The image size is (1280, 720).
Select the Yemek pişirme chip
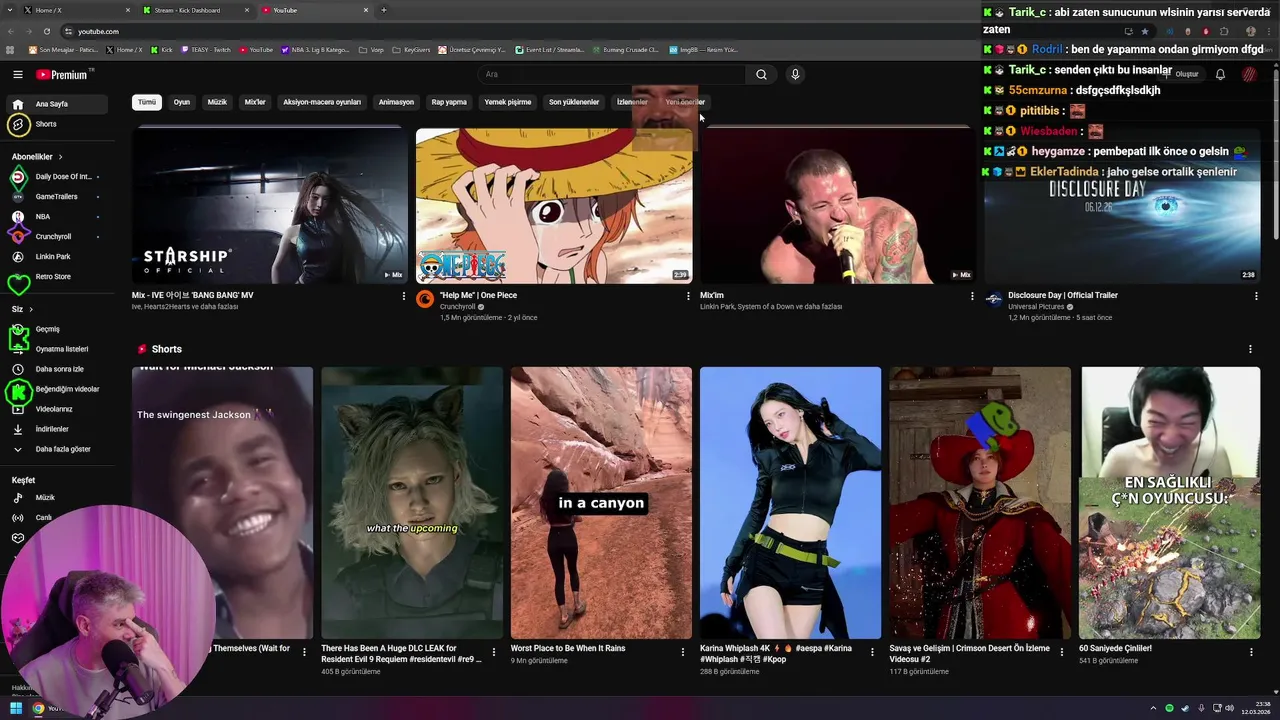tap(508, 102)
